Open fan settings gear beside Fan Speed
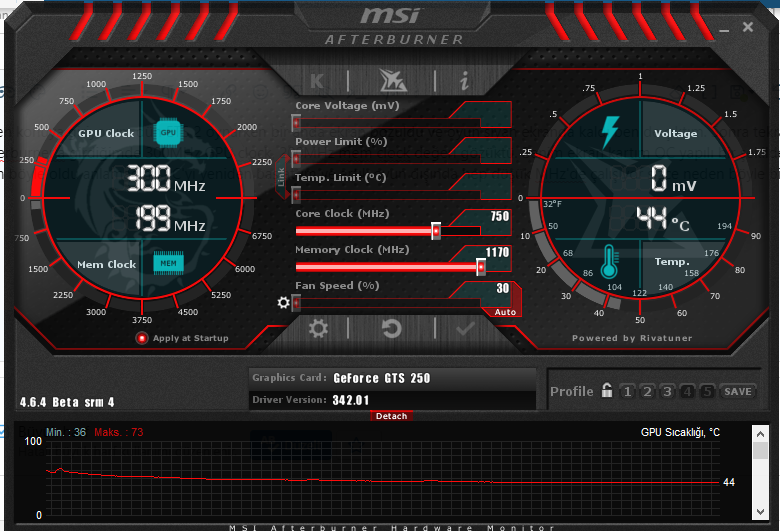 coord(283,302)
